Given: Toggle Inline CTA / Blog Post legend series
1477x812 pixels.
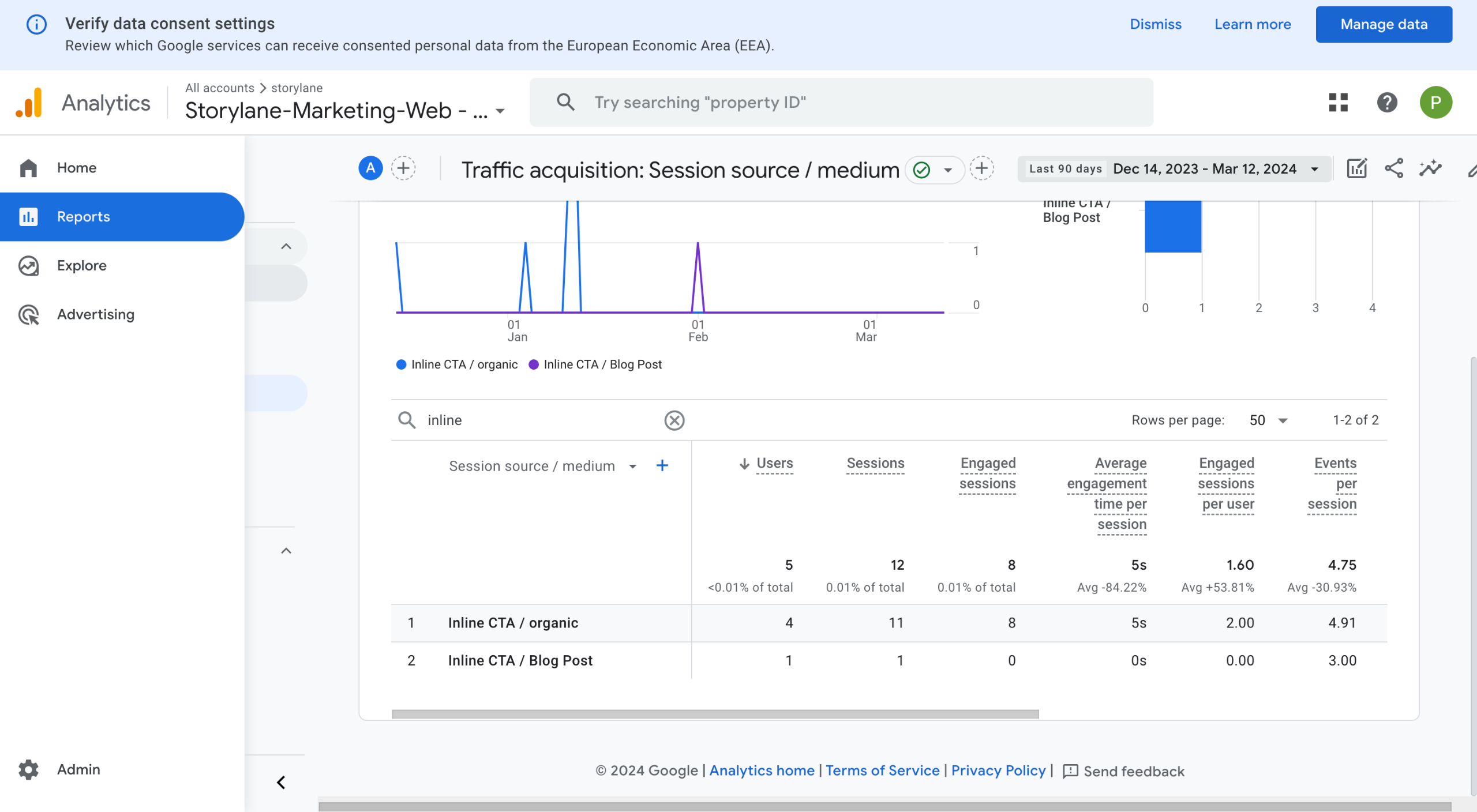Looking at the screenshot, I should [x=595, y=364].
